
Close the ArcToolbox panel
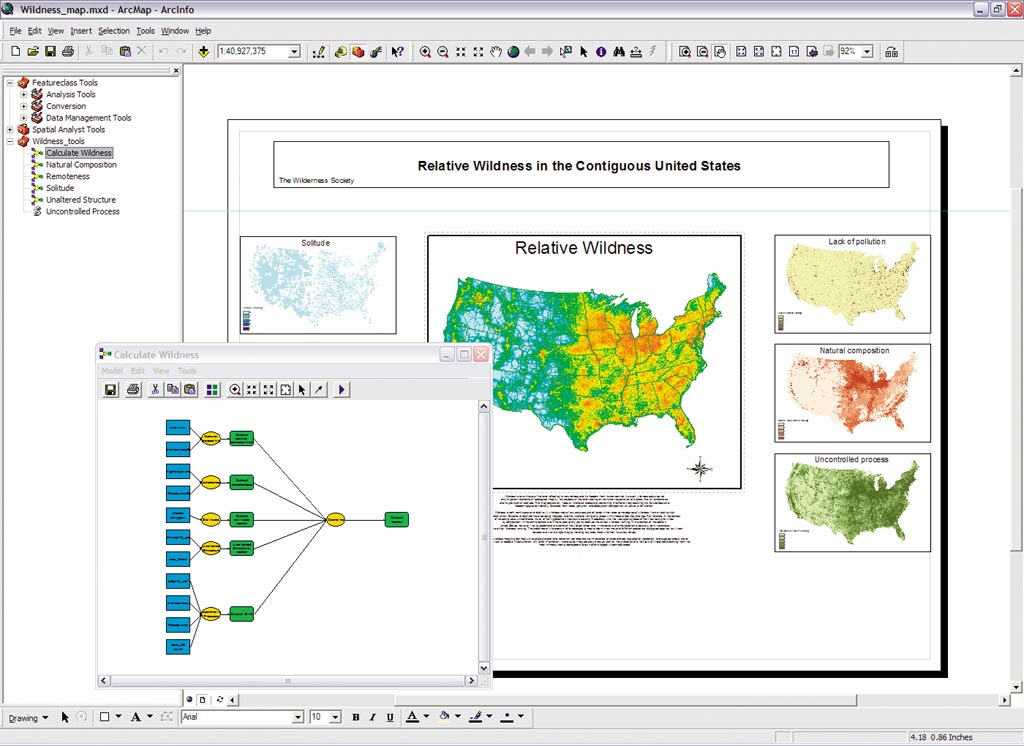176,71
